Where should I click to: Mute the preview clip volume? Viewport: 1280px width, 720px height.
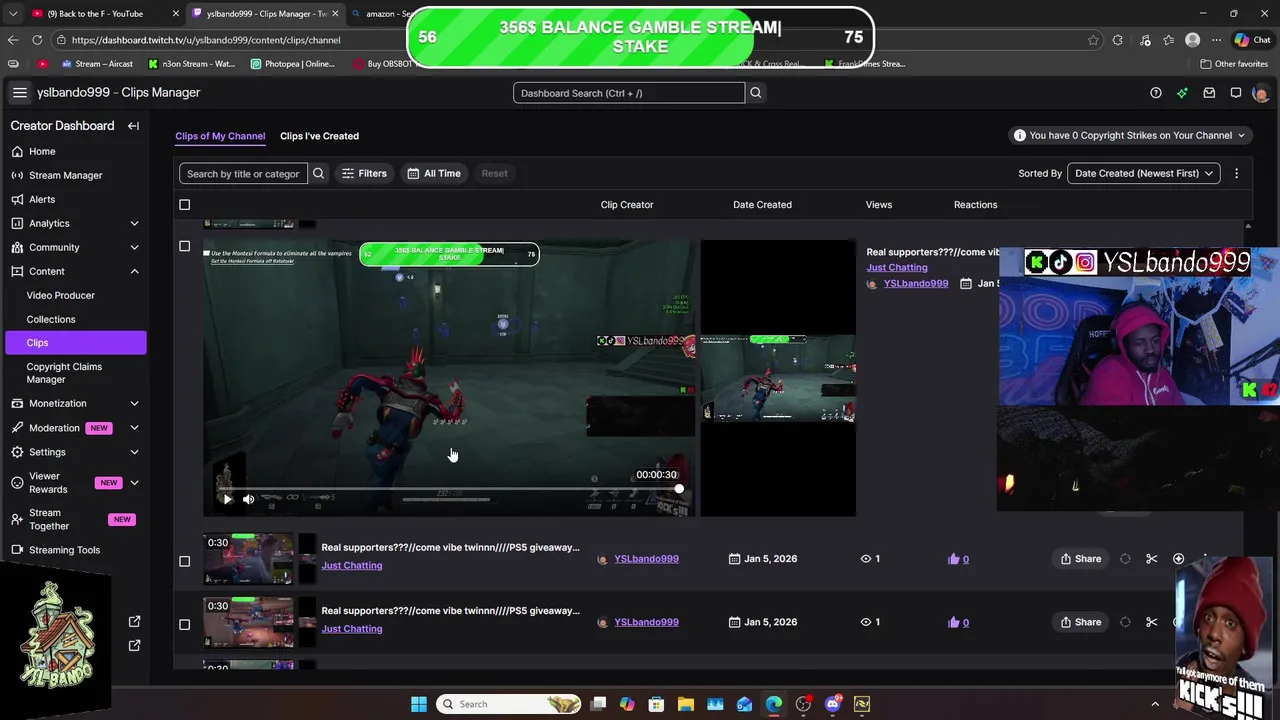click(x=248, y=499)
